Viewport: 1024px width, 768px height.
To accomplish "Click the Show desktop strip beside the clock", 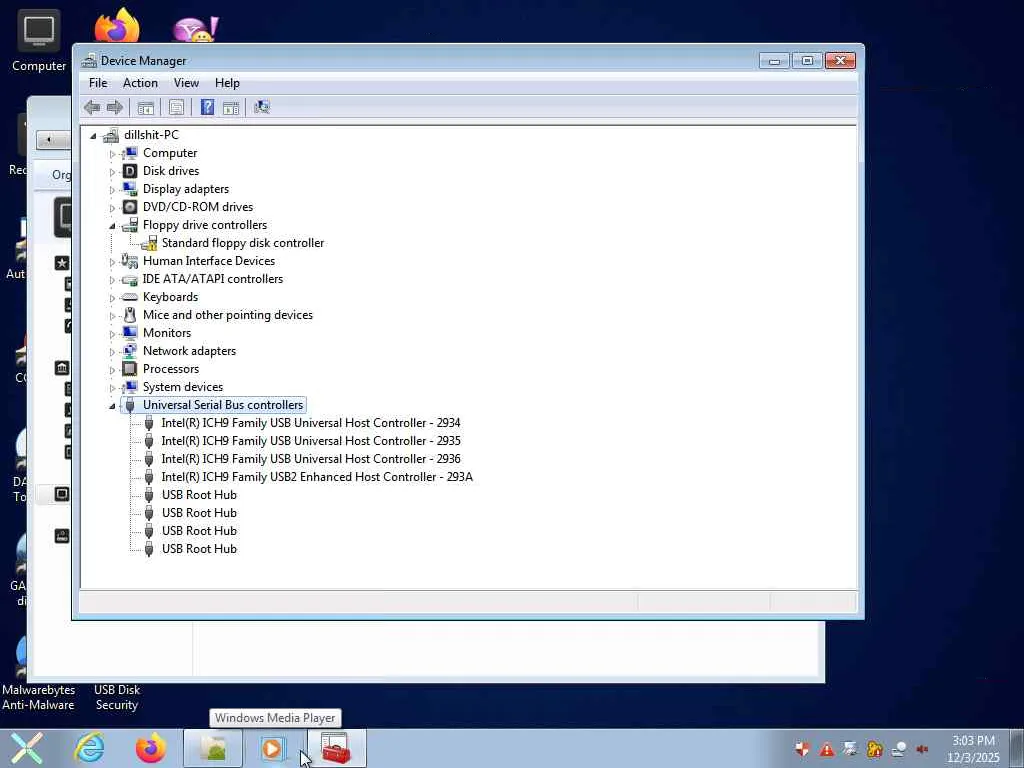I will 1017,748.
